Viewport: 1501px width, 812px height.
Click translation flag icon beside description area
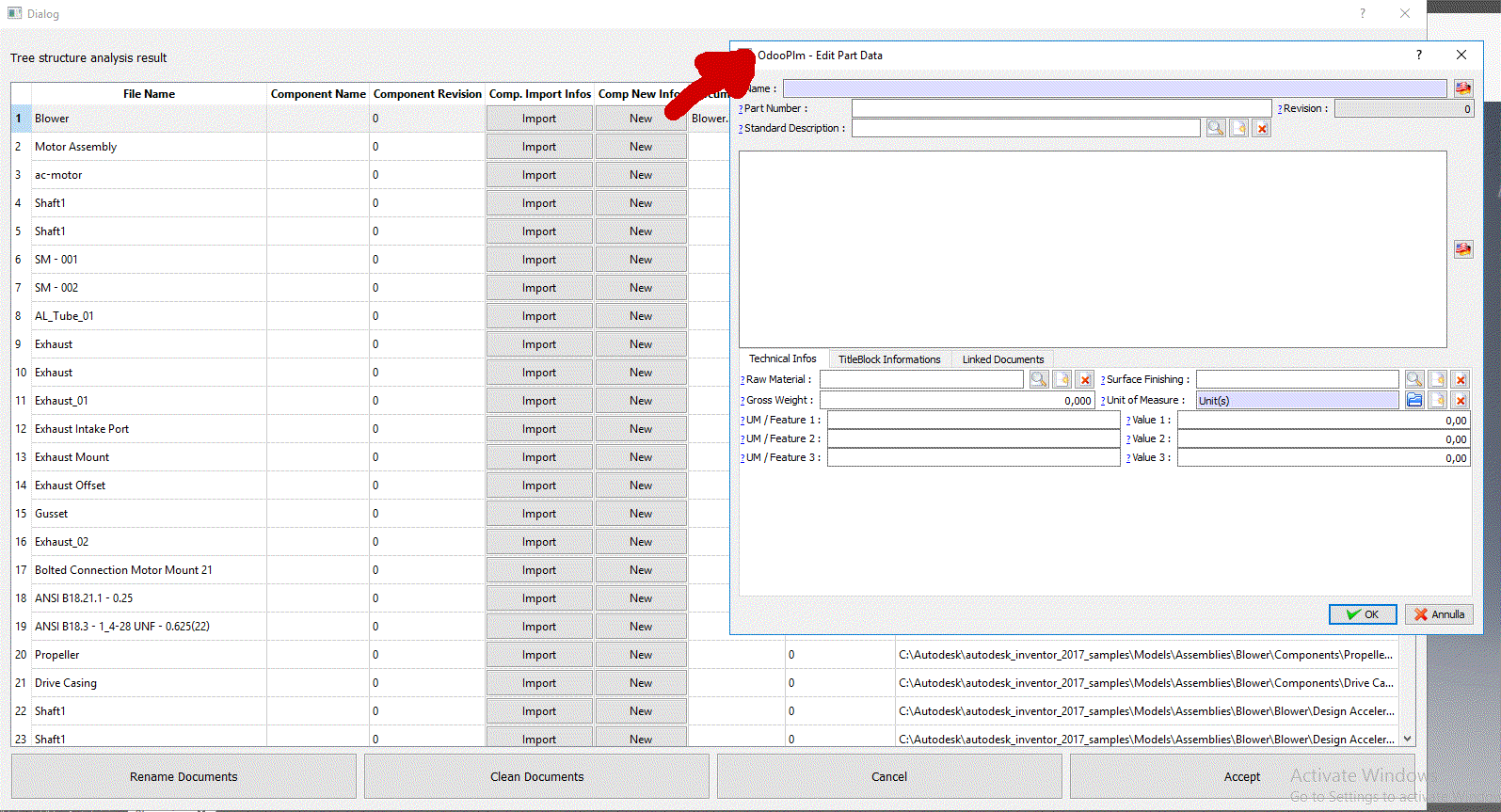tap(1462, 249)
